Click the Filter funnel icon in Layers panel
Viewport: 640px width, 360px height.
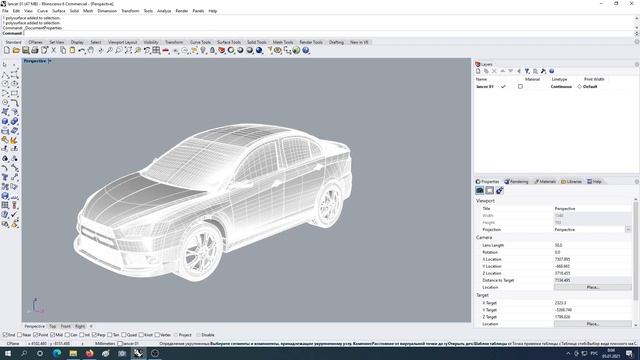[527, 71]
